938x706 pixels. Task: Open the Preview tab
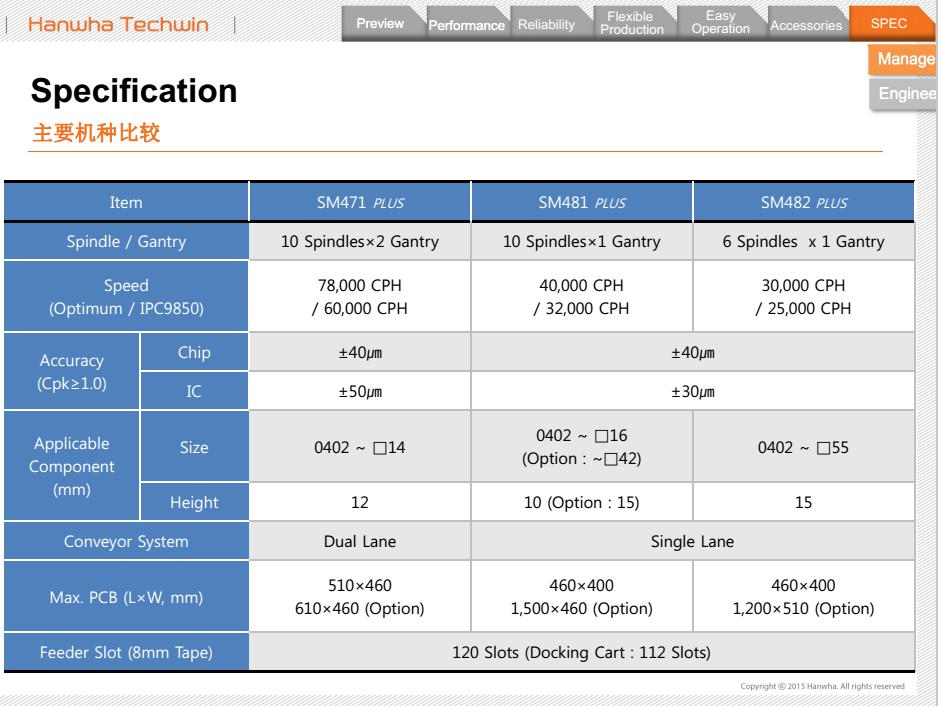tap(381, 23)
